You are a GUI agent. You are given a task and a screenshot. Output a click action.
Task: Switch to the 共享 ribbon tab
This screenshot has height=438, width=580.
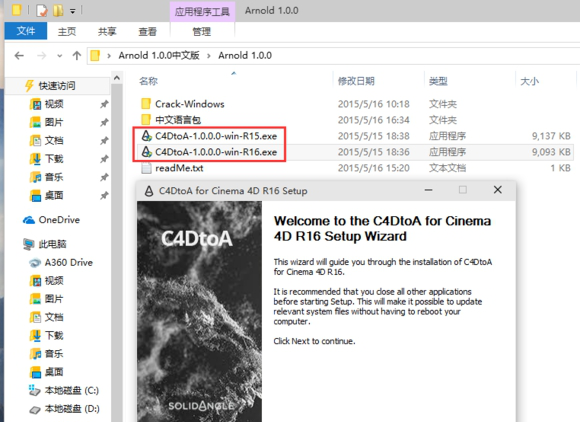pos(107,31)
